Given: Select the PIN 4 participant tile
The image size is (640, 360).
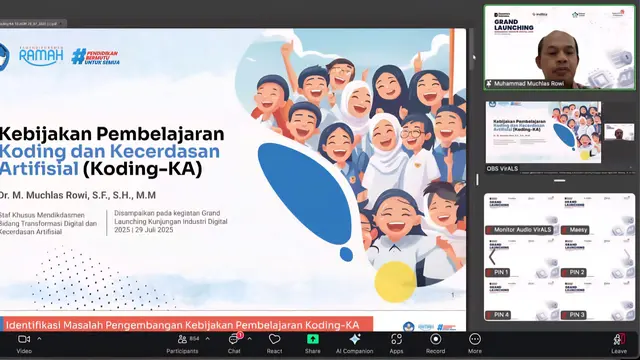Looking at the screenshot, I should (522, 300).
